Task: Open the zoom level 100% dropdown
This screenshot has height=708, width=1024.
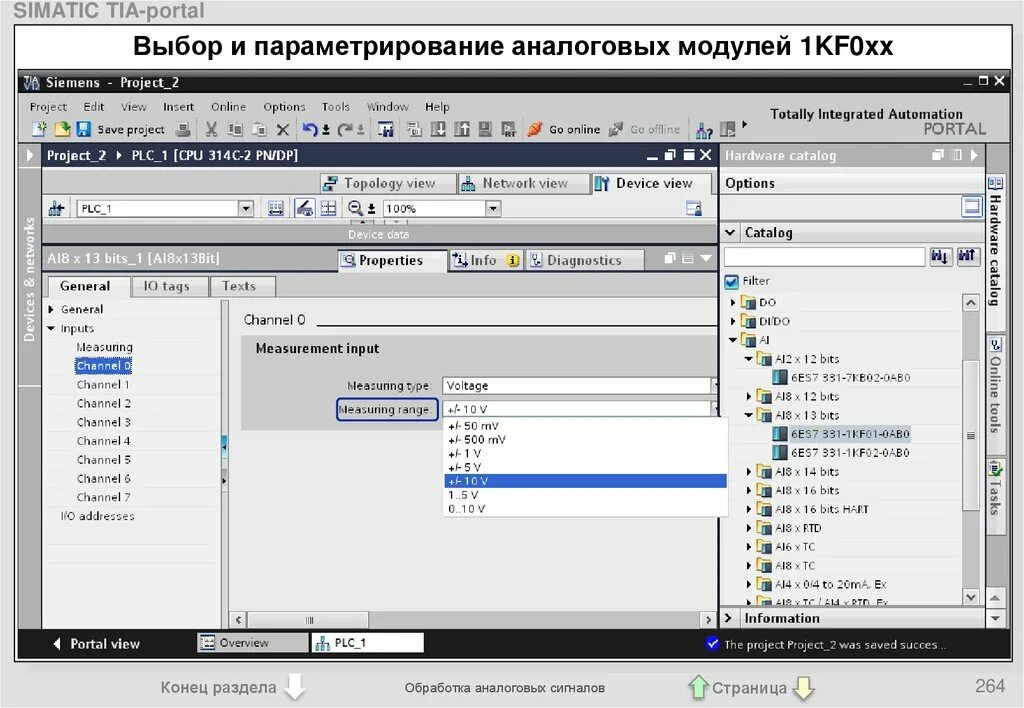Action: pyautogui.click(x=492, y=208)
